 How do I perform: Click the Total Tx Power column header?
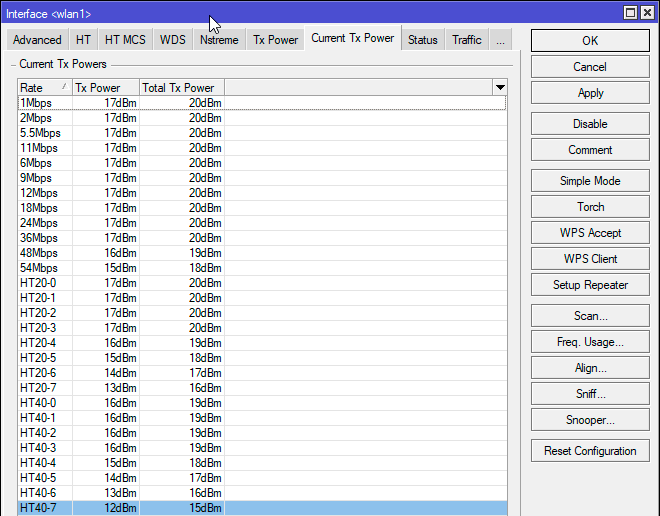(181, 88)
